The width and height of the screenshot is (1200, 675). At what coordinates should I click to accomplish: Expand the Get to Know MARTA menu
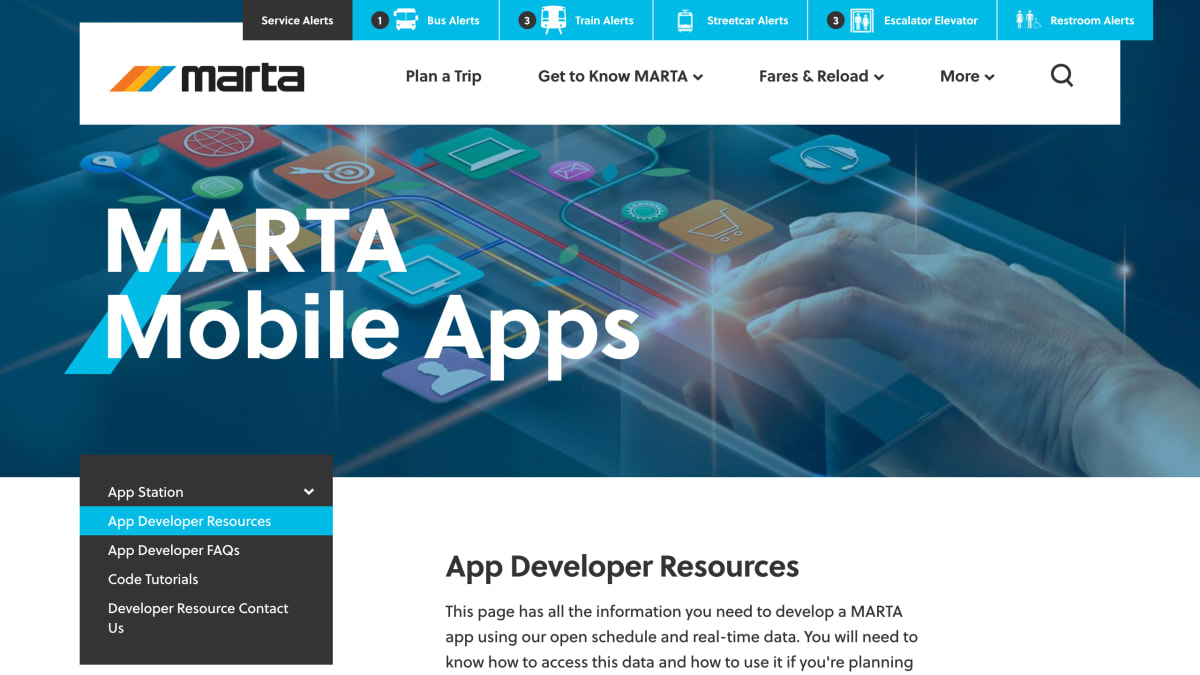point(620,76)
